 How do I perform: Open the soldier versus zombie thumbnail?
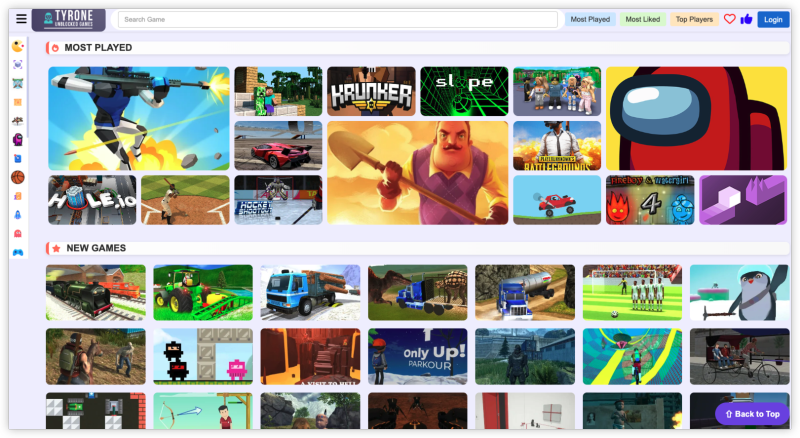[x=96, y=356]
